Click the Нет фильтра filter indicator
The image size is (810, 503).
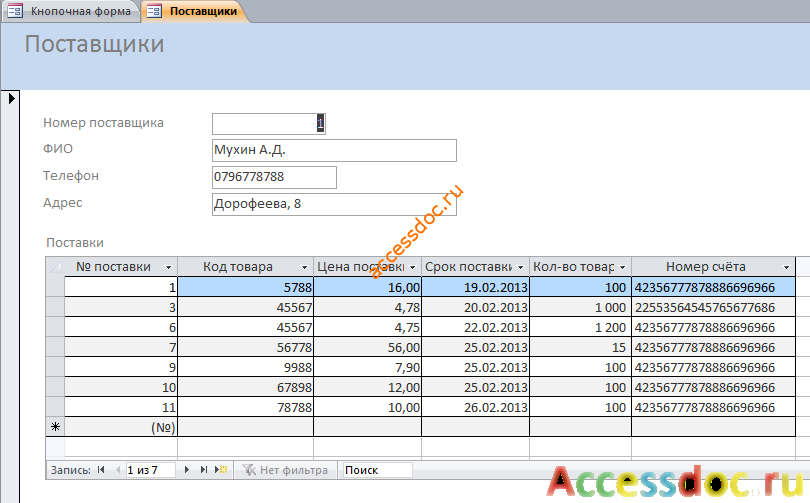(286, 470)
